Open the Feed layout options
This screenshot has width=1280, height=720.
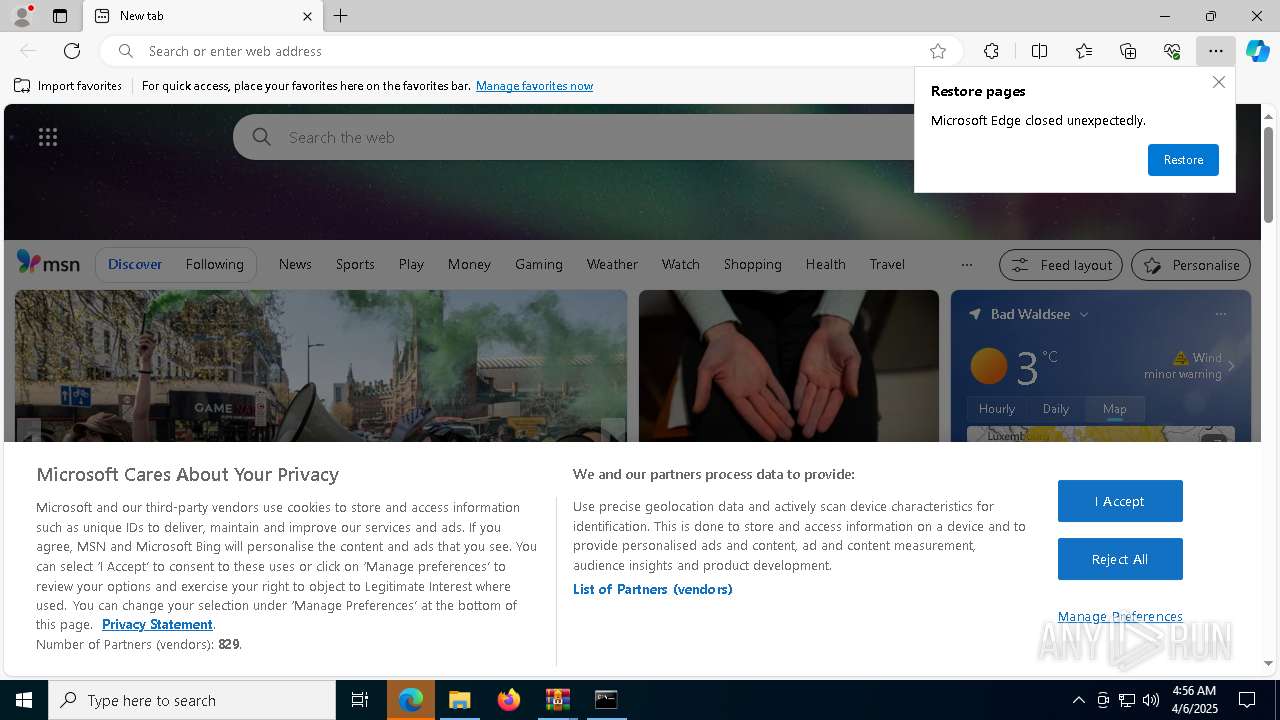1061,265
